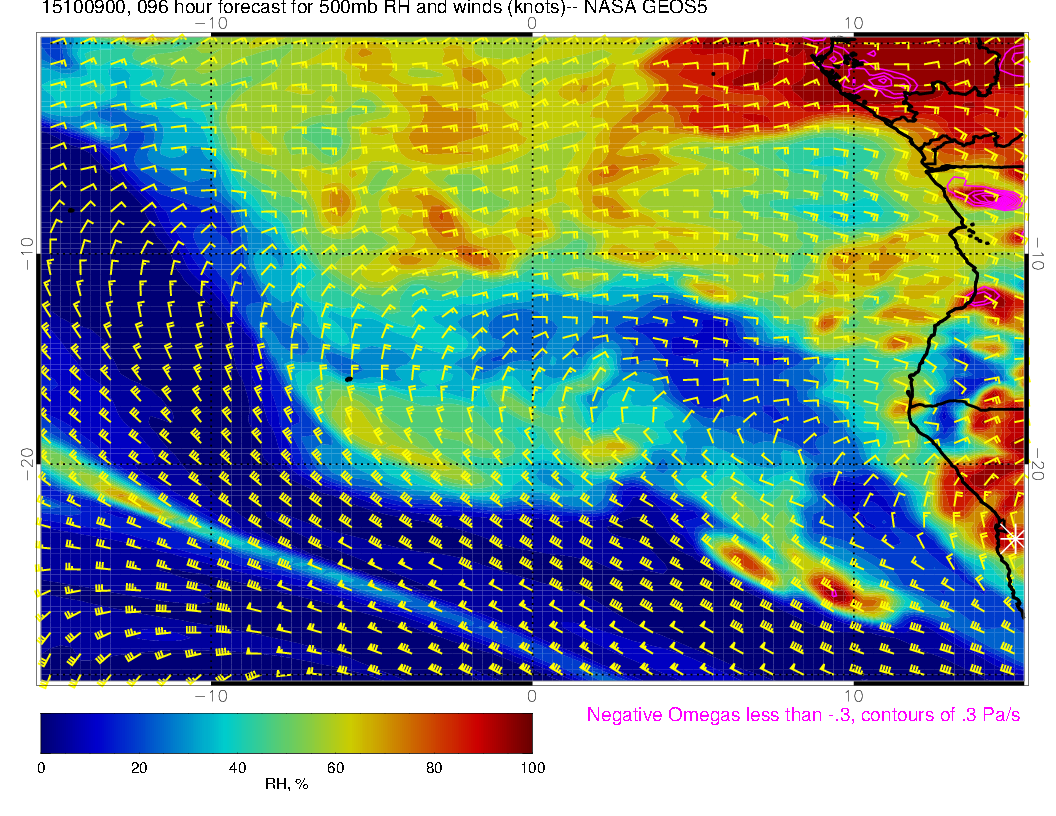Click the red humidity blob near the bottom
This screenshot has height=816, width=1056.
point(748,566)
